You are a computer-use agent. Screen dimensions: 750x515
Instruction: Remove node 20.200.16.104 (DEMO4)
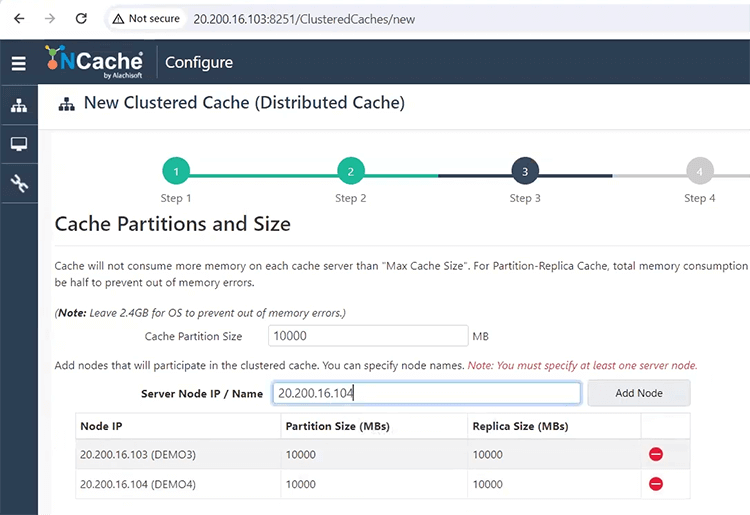click(x=656, y=484)
